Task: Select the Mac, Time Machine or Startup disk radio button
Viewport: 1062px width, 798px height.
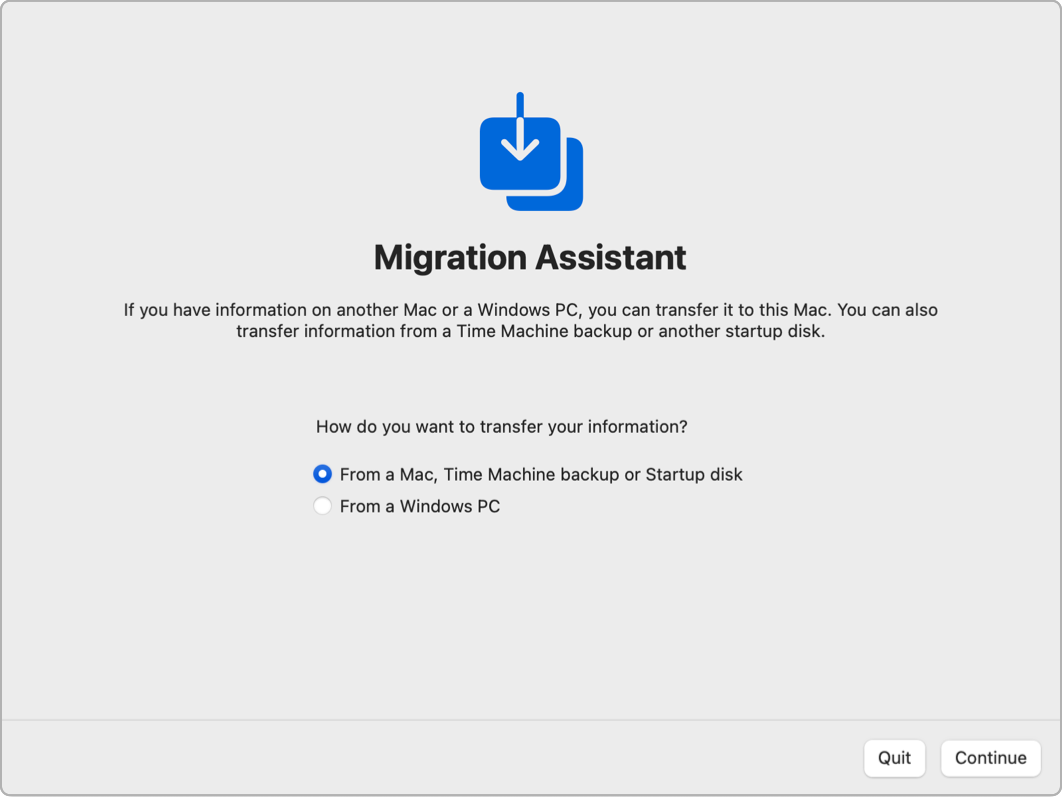Action: point(322,474)
